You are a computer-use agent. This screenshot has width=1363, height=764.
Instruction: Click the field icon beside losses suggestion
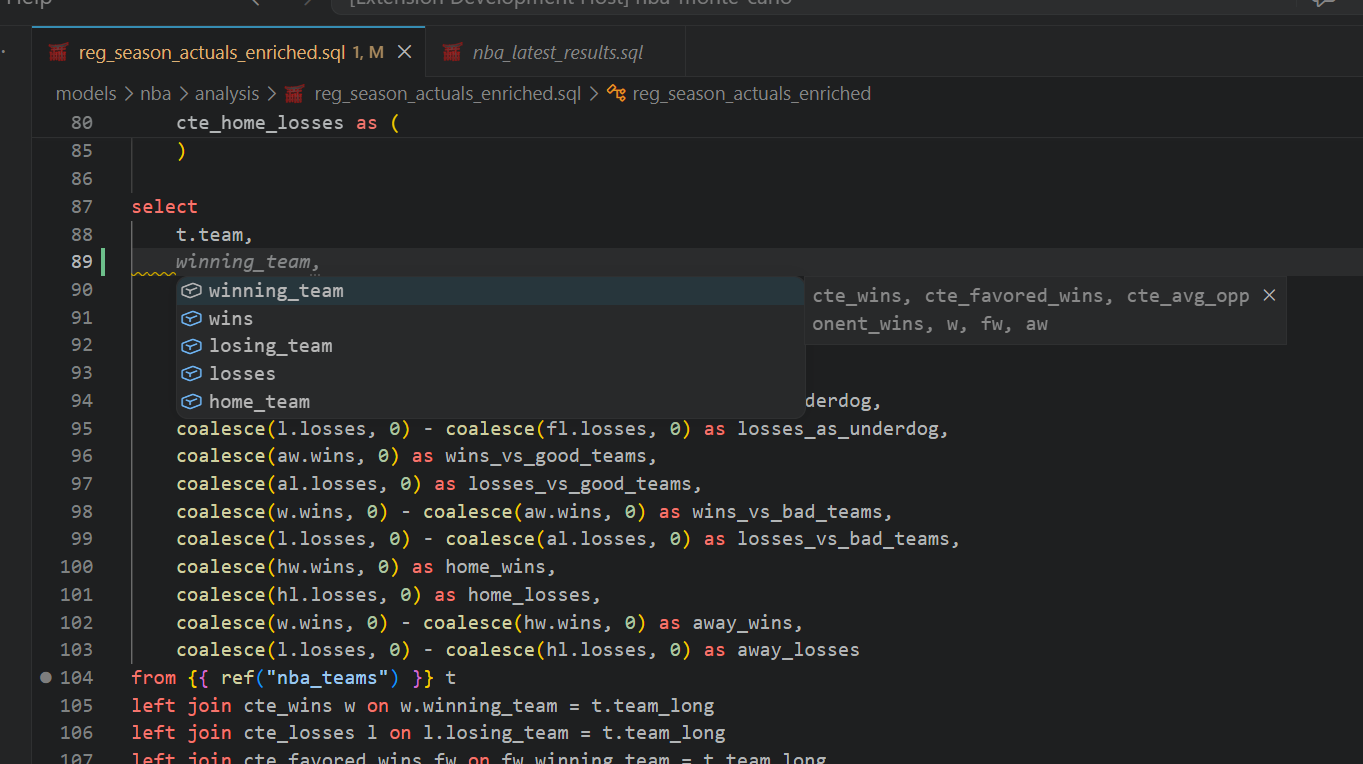pos(191,374)
